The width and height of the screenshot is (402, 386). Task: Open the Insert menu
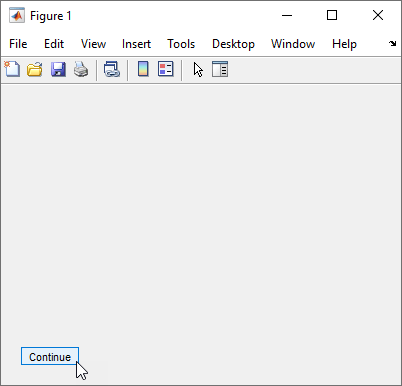136,44
